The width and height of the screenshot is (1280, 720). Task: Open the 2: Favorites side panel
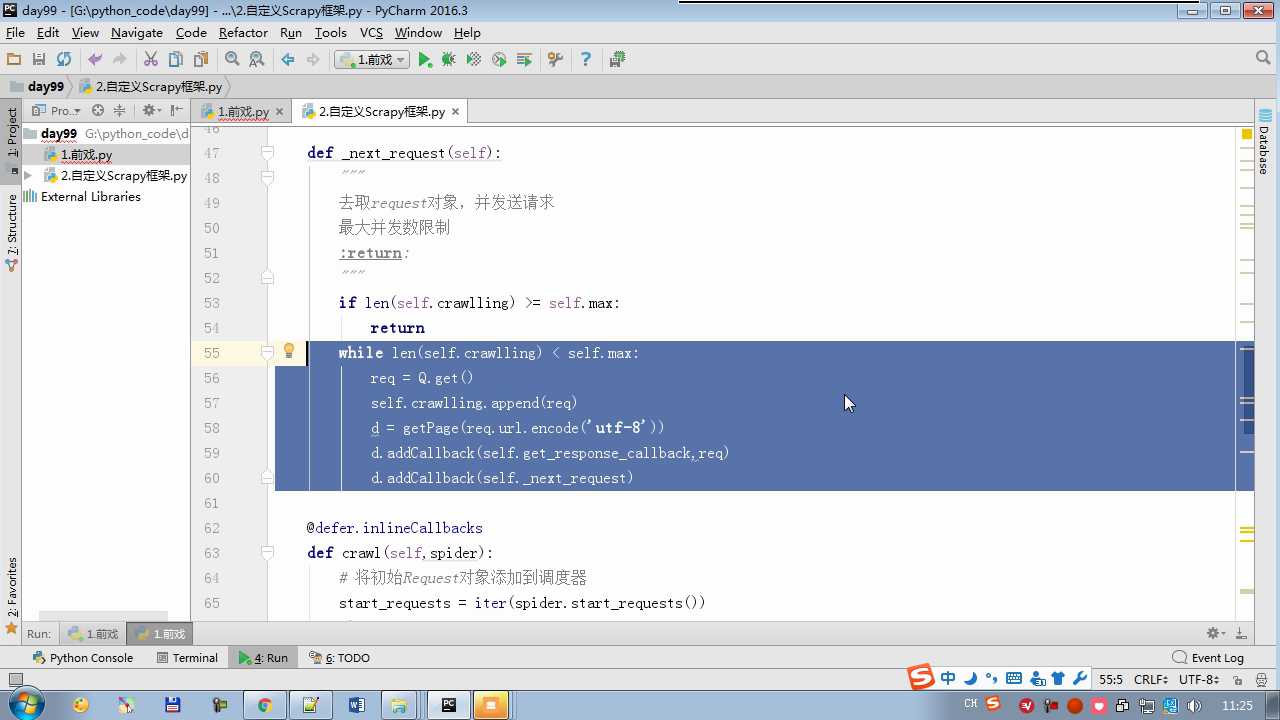tap(12, 595)
